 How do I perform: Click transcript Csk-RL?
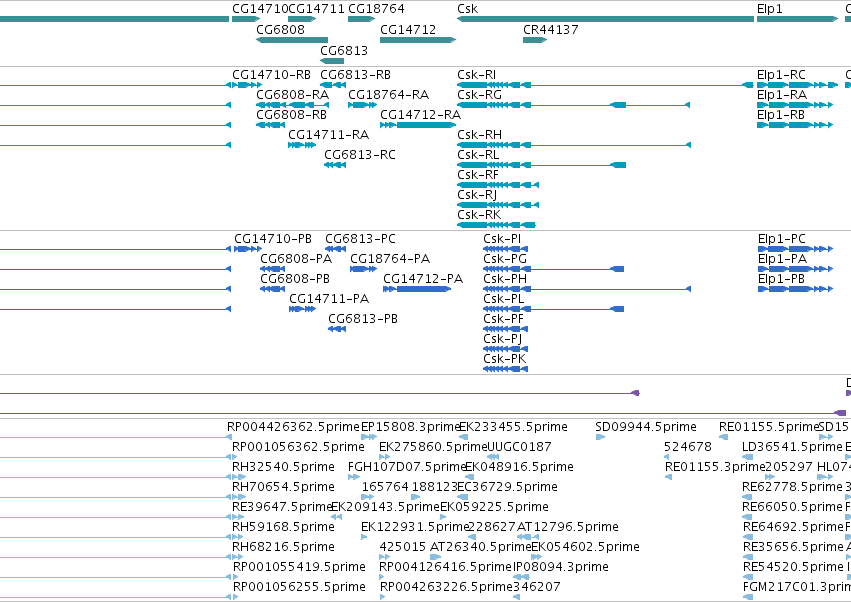(542, 165)
